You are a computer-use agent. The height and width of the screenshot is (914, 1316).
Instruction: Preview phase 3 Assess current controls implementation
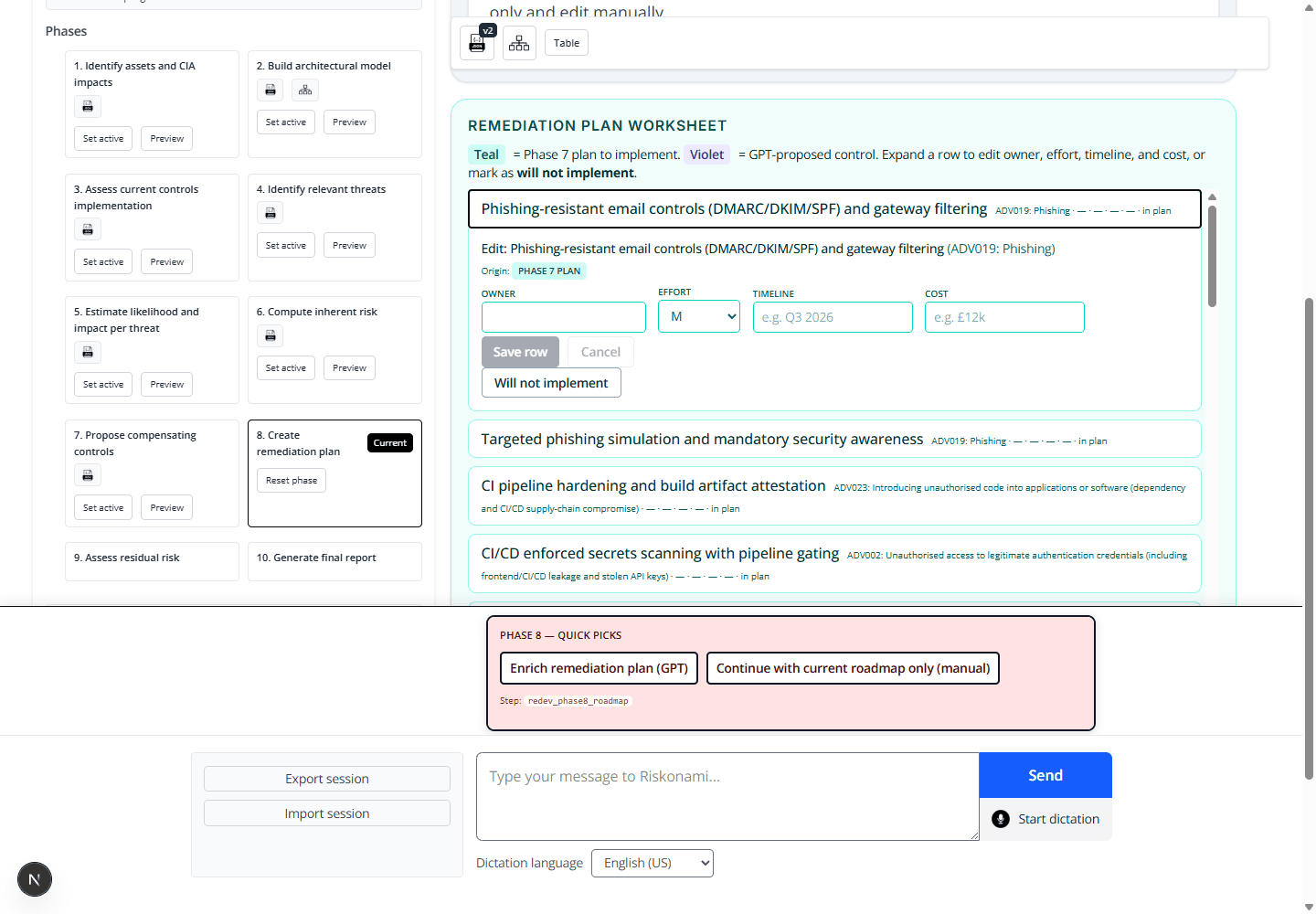click(167, 262)
